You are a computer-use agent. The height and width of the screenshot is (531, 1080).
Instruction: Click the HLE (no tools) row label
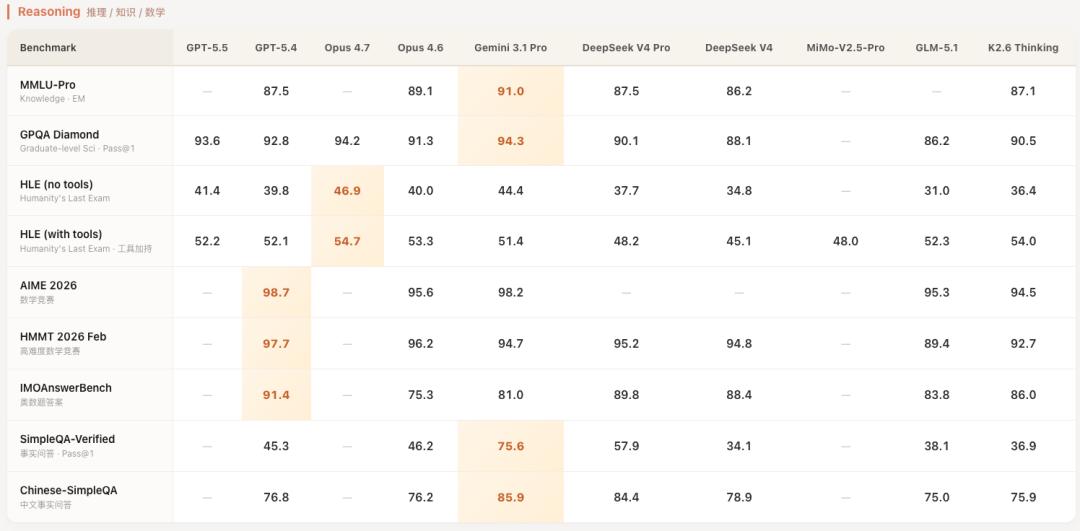pos(56,184)
